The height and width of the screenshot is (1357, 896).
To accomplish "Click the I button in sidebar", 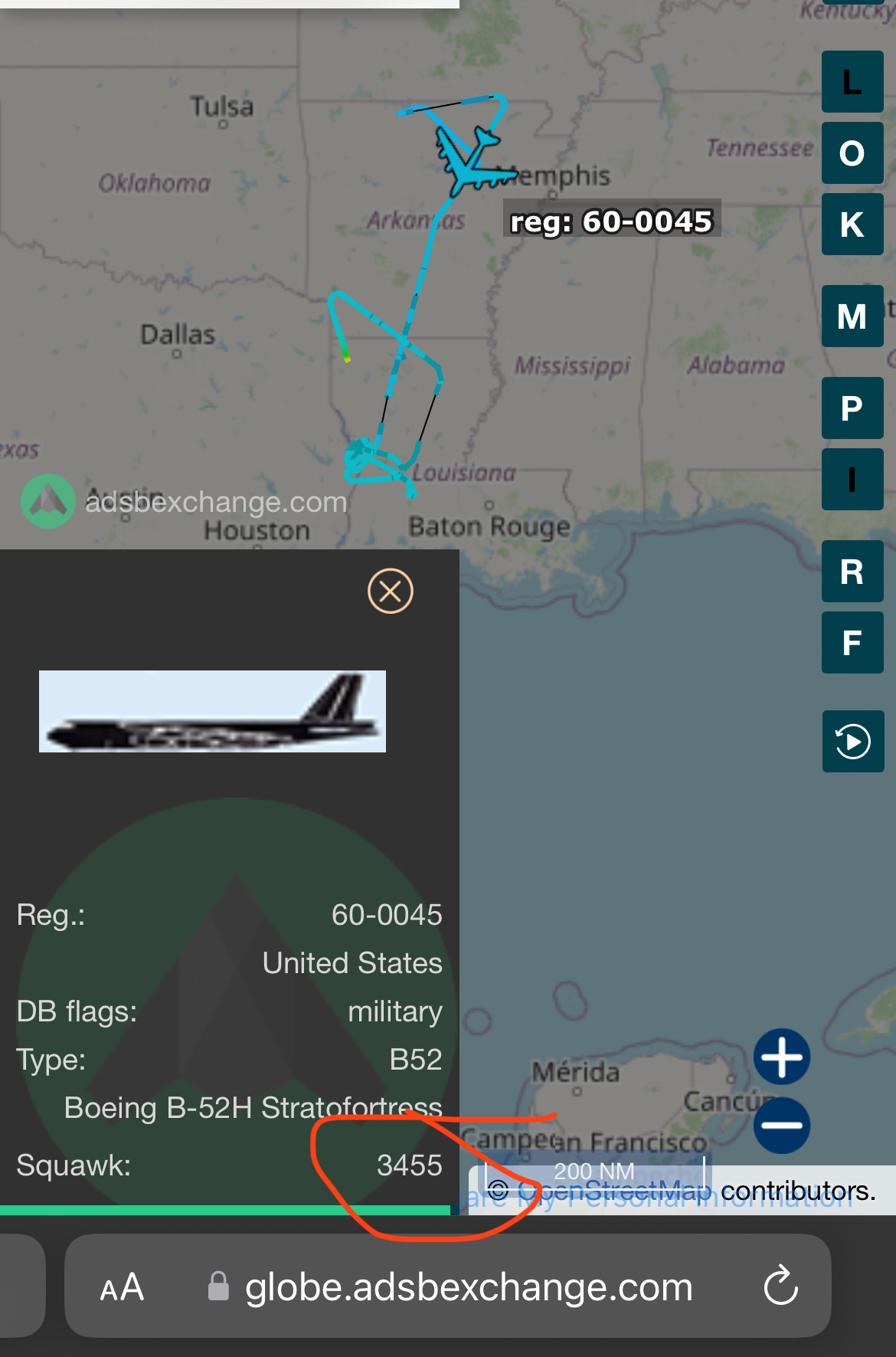I will tap(852, 480).
